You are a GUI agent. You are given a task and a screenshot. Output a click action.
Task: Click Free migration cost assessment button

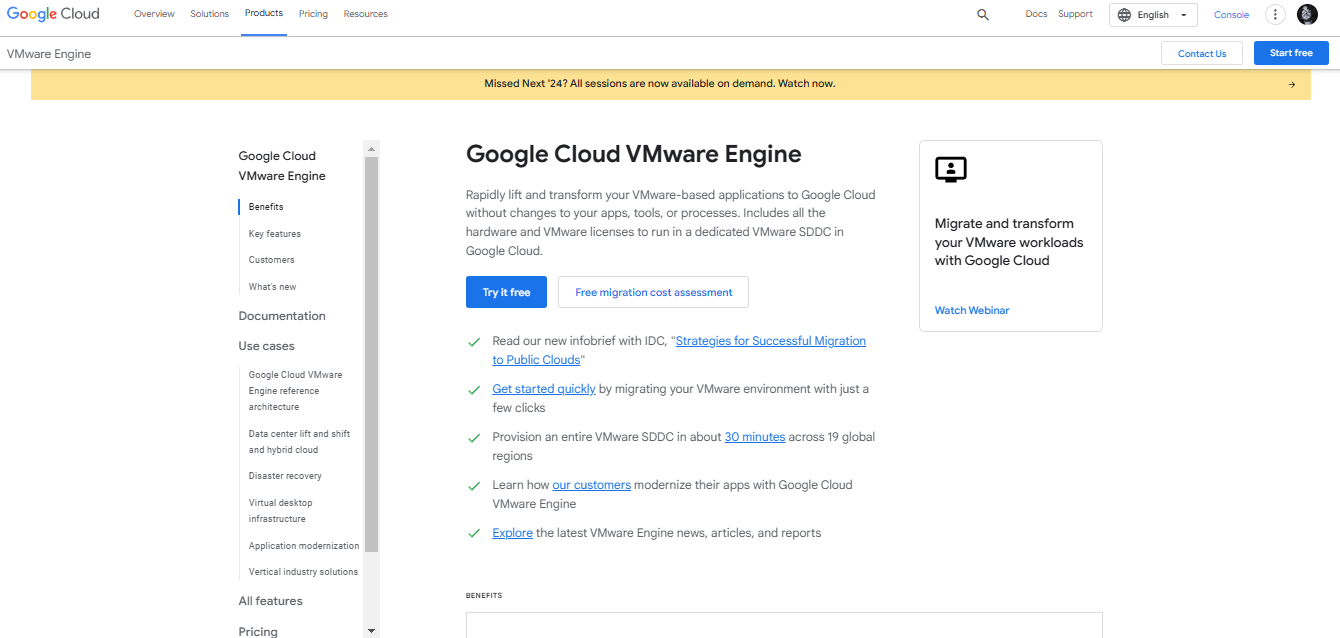[x=653, y=292]
